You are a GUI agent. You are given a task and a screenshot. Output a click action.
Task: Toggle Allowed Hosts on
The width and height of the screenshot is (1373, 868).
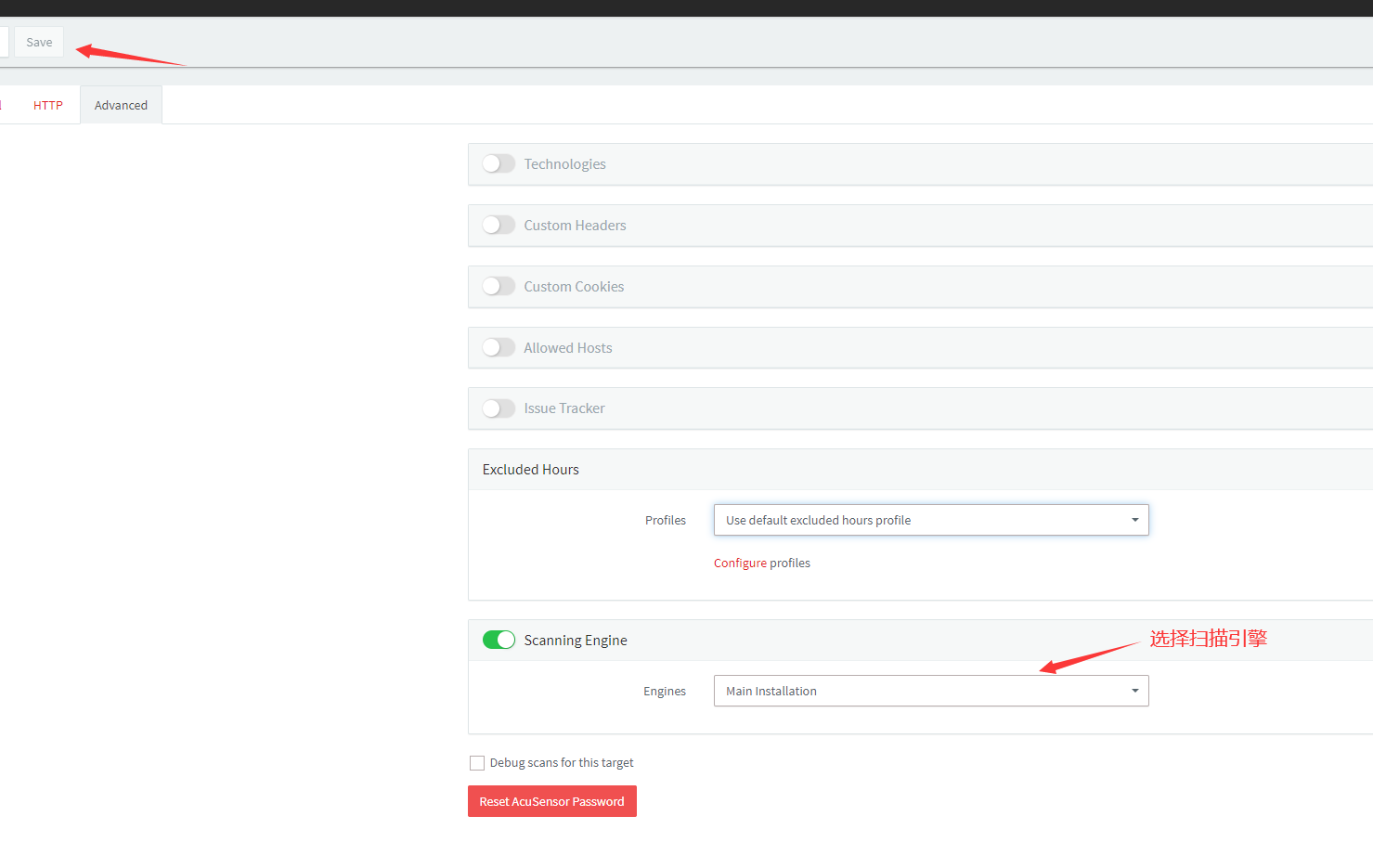tap(499, 347)
